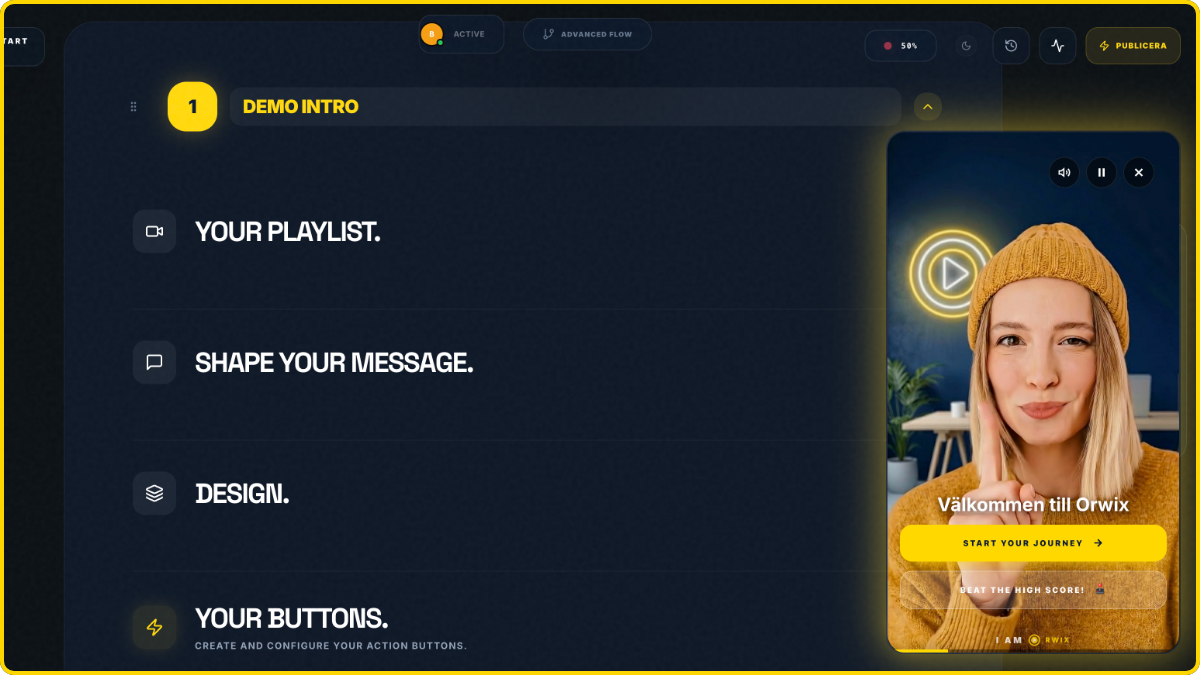Close the video preview widget

tap(1138, 172)
